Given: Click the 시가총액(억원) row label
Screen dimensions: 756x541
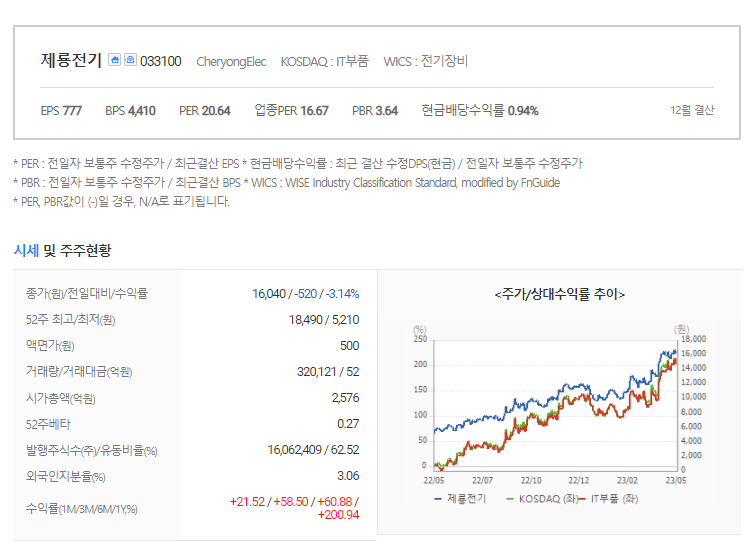Looking at the screenshot, I should click(x=61, y=398).
